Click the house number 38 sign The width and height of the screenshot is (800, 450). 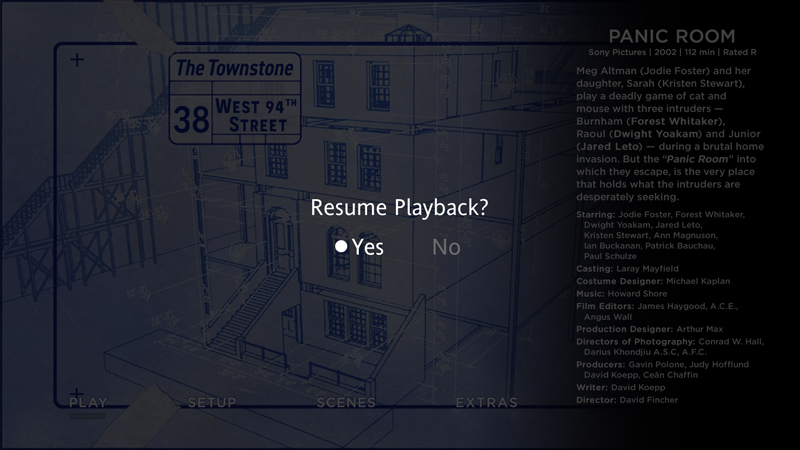pos(191,120)
